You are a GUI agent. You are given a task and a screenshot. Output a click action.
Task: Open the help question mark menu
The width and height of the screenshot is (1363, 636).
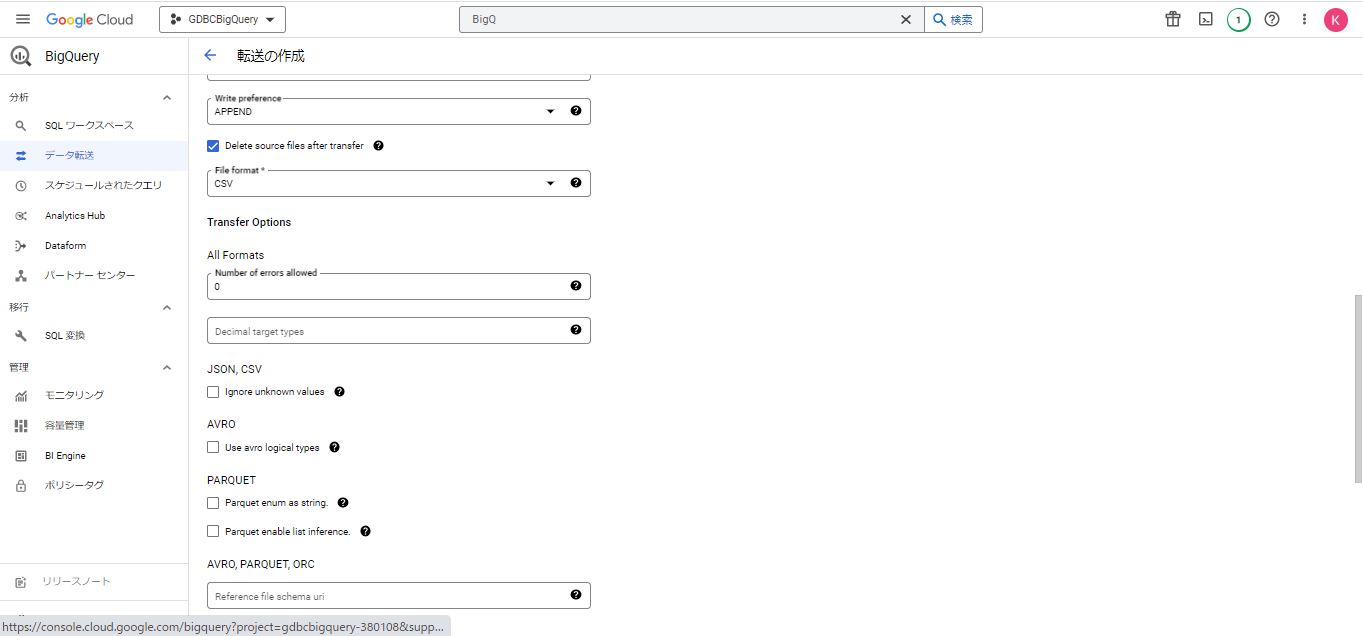(1272, 19)
